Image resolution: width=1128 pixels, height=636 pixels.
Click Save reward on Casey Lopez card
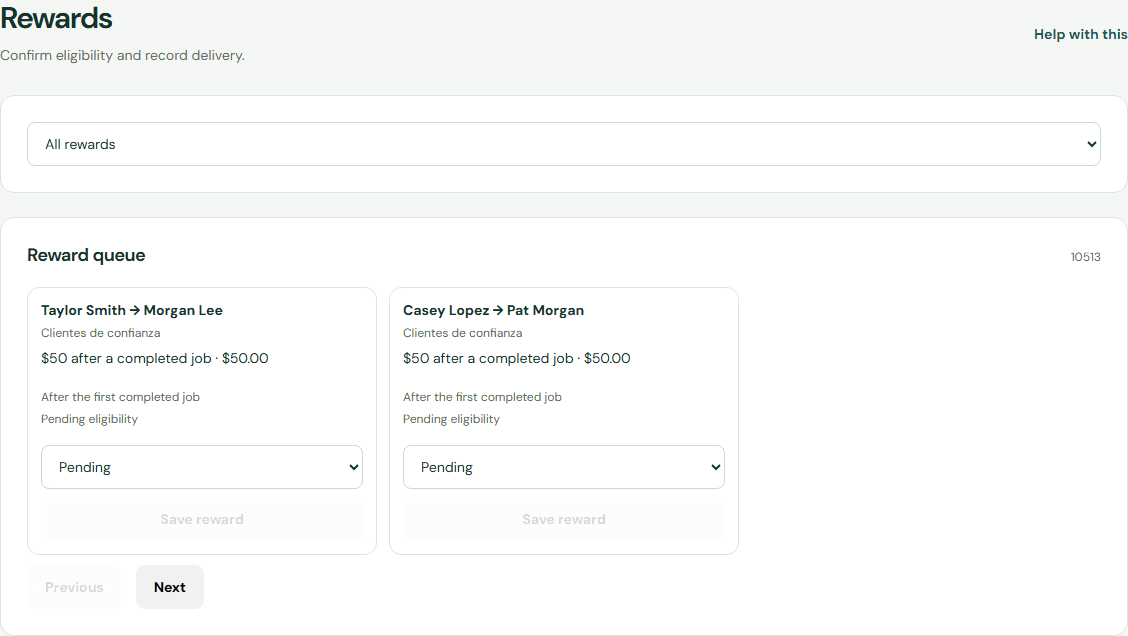[563, 519]
